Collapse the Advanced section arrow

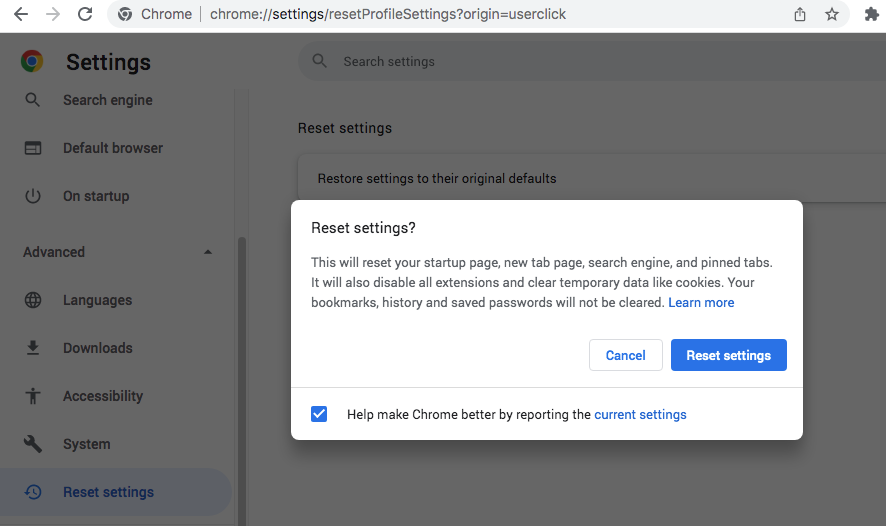coord(208,252)
